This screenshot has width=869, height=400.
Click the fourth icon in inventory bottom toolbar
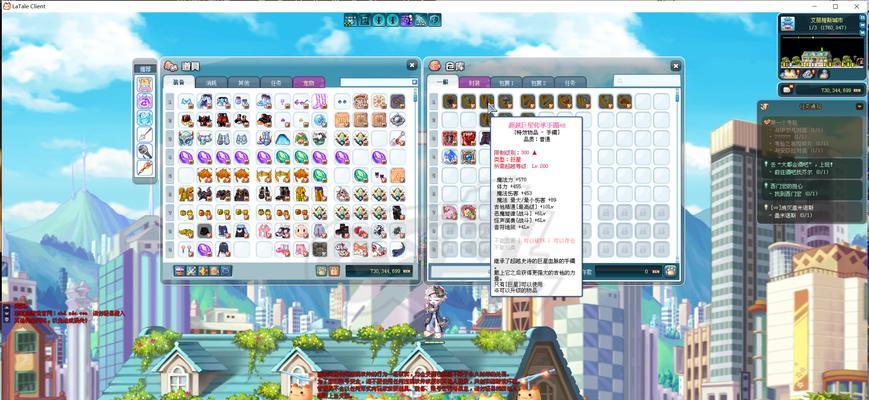coord(214,271)
